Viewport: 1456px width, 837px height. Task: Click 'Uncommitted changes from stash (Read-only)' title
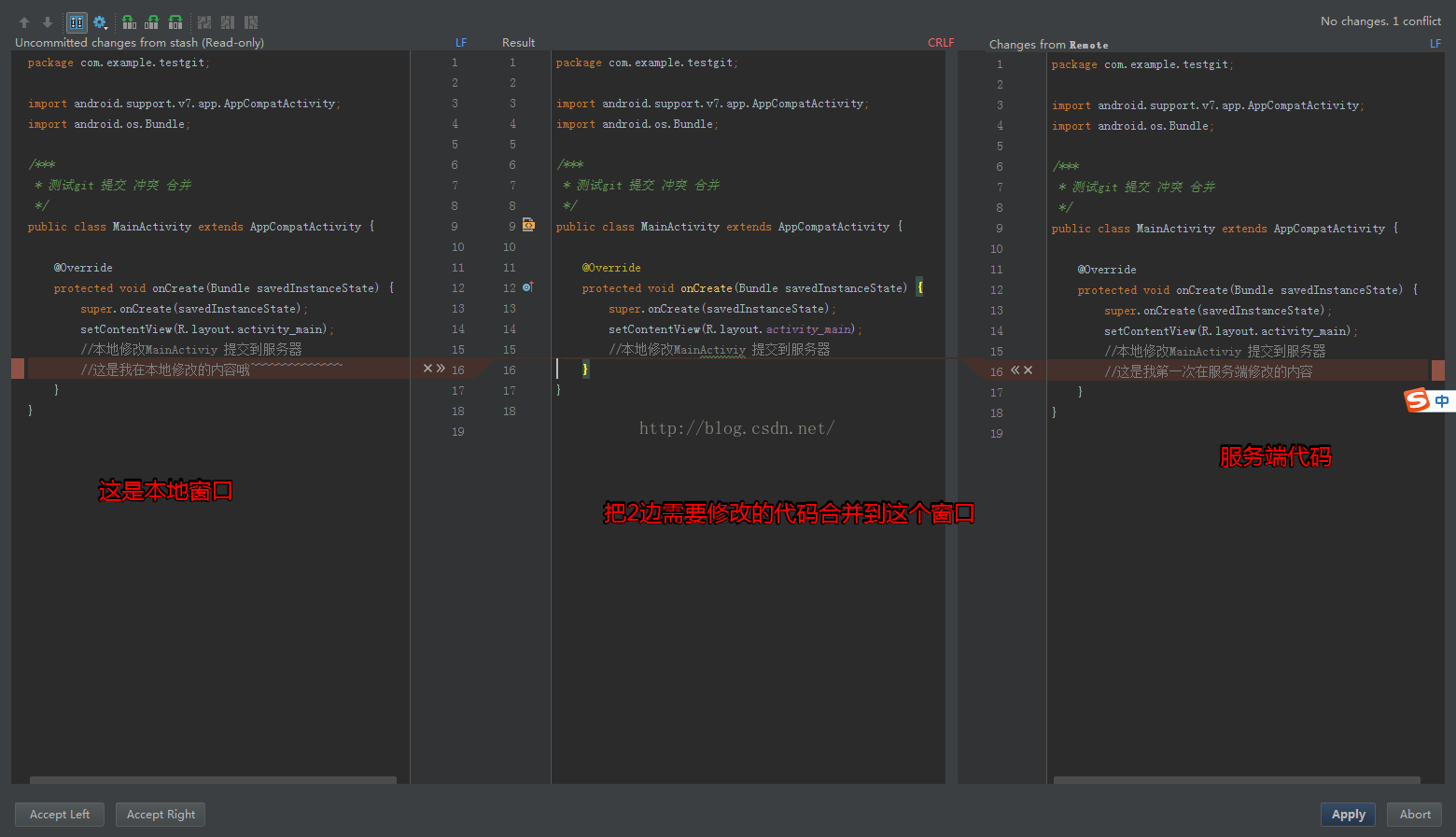click(139, 43)
